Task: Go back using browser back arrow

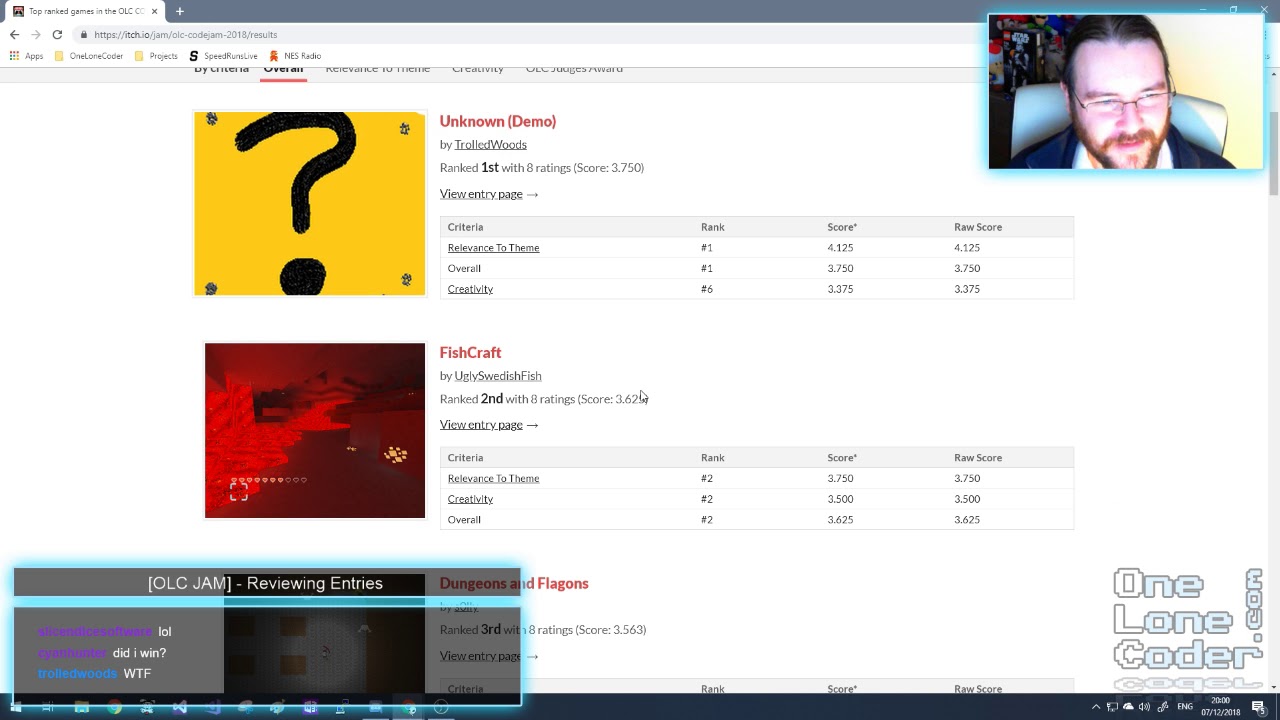Action: click(14, 34)
